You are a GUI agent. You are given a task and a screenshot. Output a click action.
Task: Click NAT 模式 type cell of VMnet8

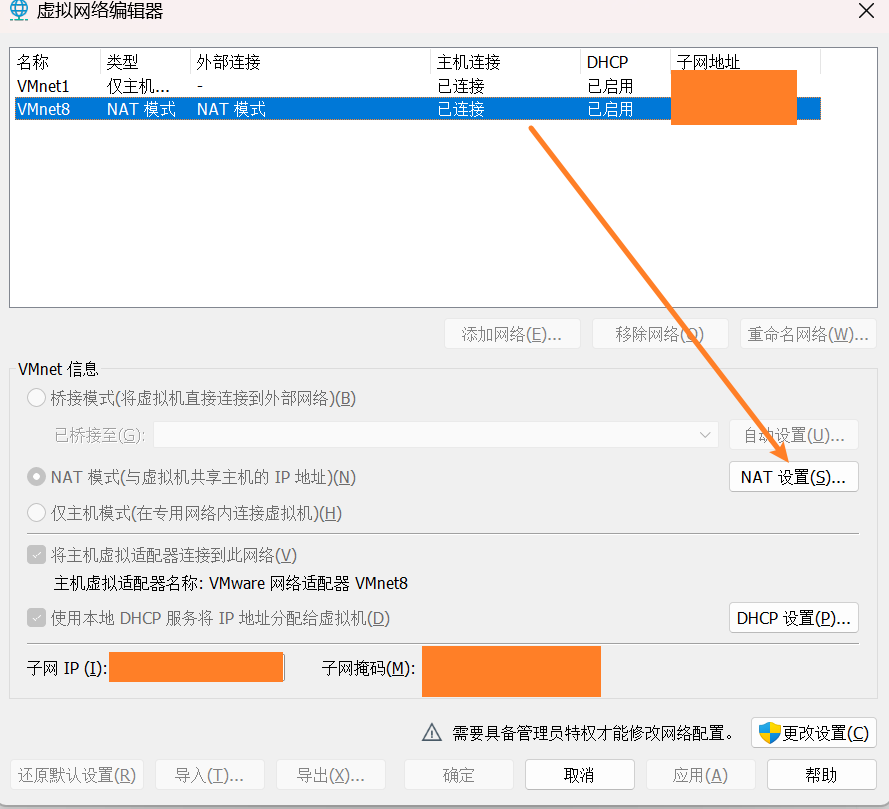(x=141, y=109)
